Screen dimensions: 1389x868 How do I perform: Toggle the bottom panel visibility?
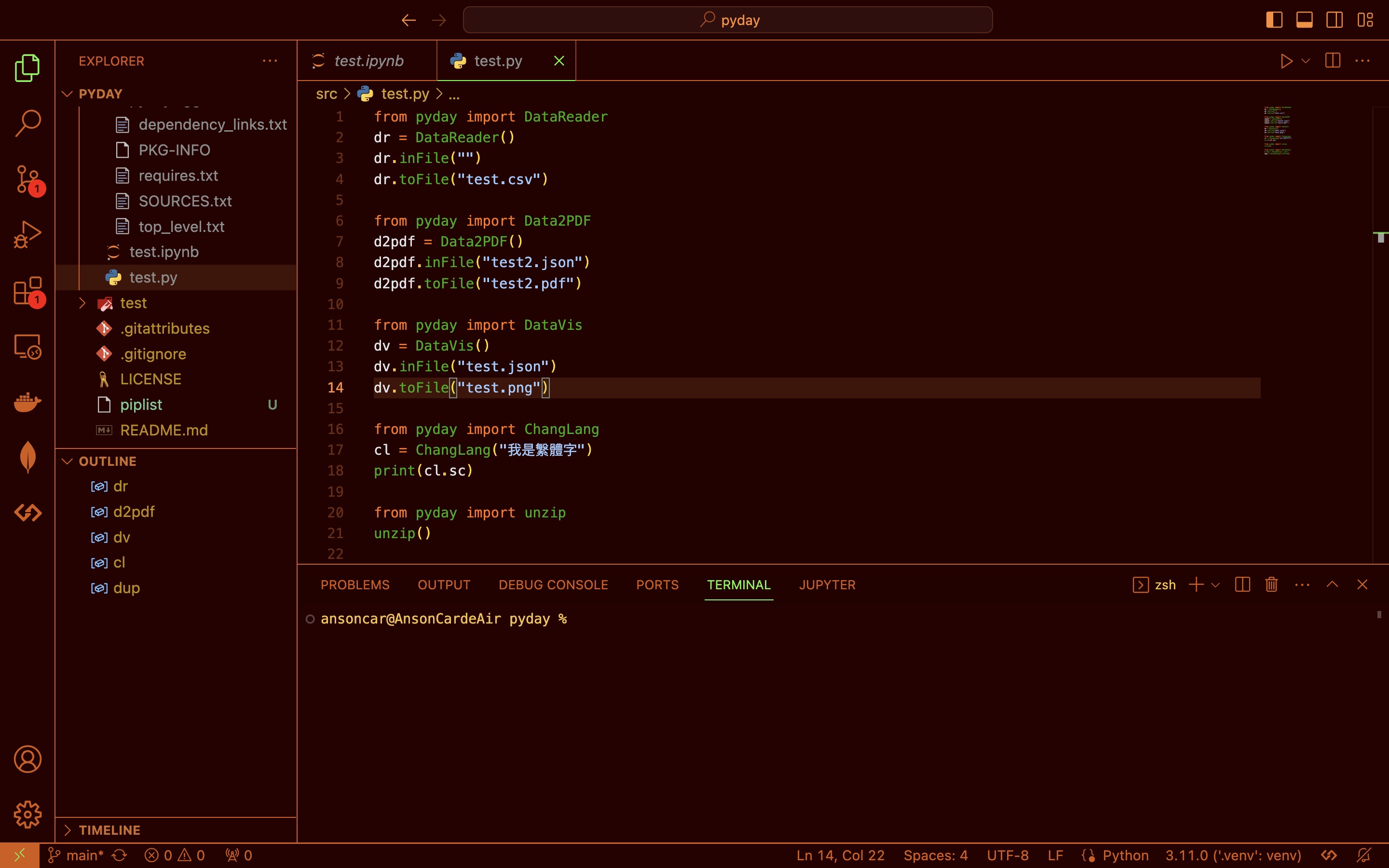tap(1304, 20)
